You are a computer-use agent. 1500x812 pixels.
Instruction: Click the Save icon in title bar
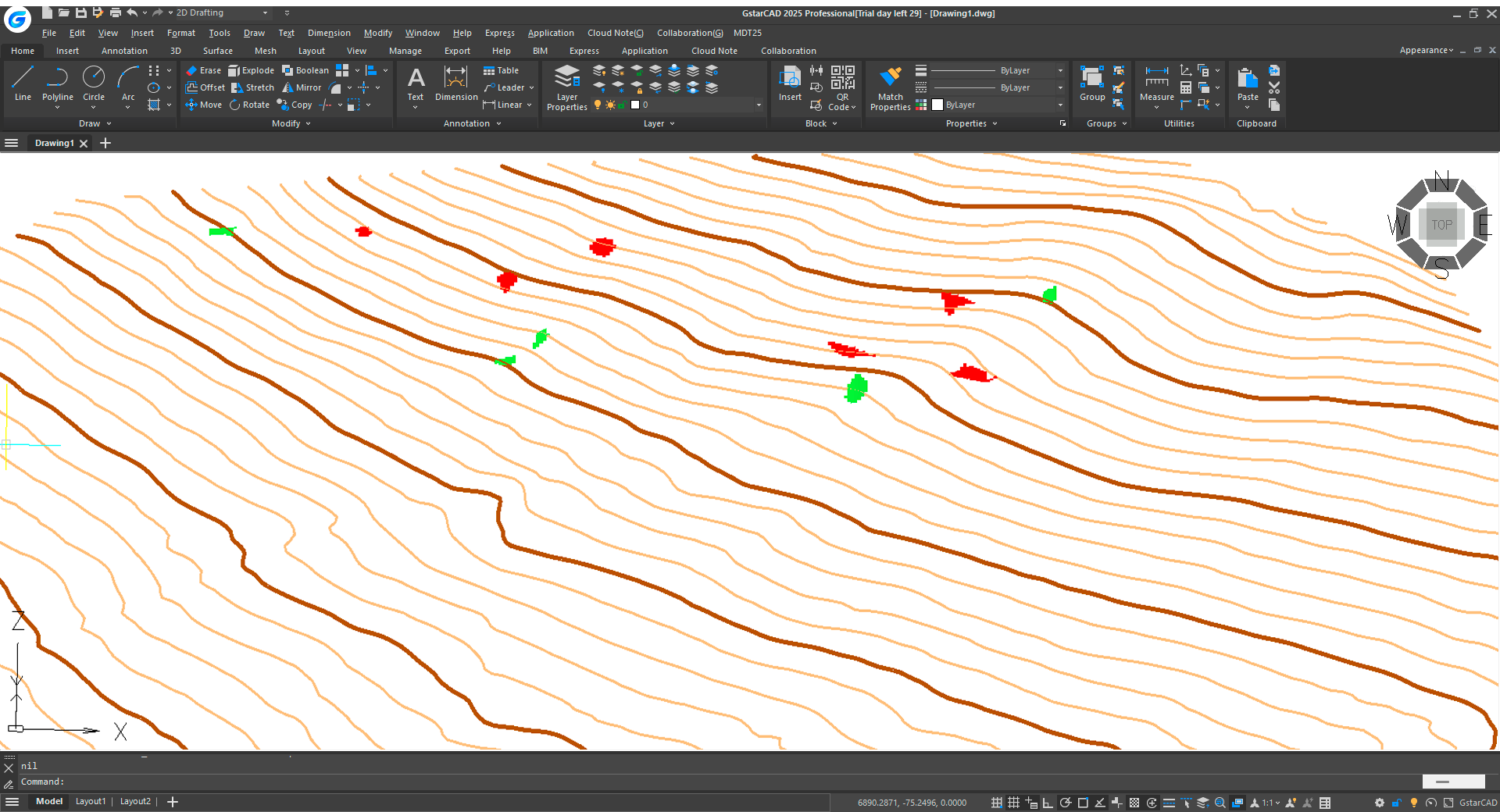click(x=81, y=12)
